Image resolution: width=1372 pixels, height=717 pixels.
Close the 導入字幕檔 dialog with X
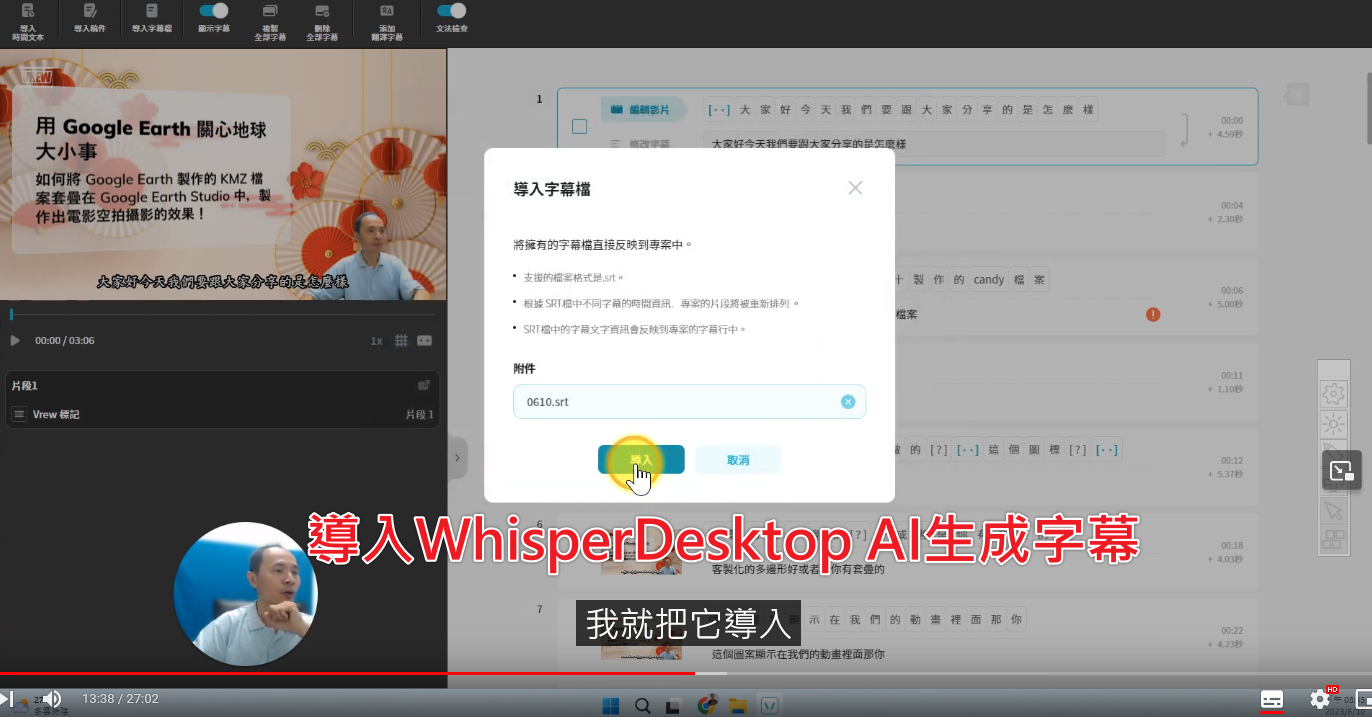(855, 187)
